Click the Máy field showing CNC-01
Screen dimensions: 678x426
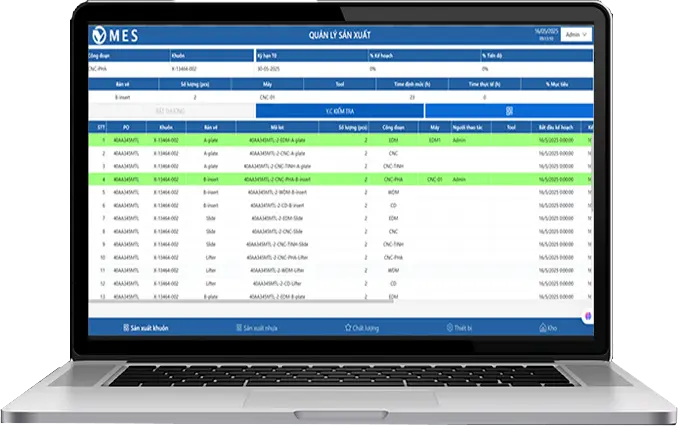click(x=266, y=98)
